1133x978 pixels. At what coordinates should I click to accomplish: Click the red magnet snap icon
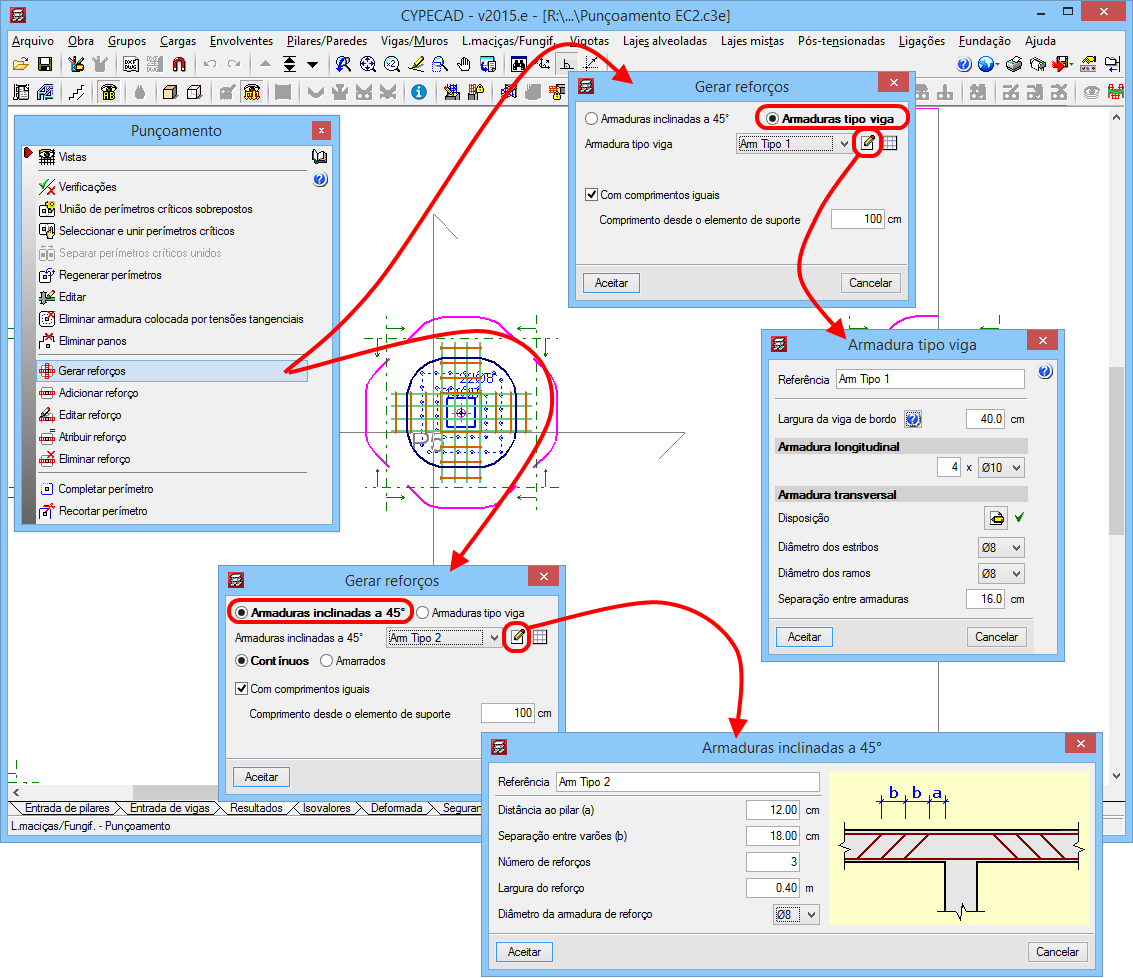tap(178, 64)
